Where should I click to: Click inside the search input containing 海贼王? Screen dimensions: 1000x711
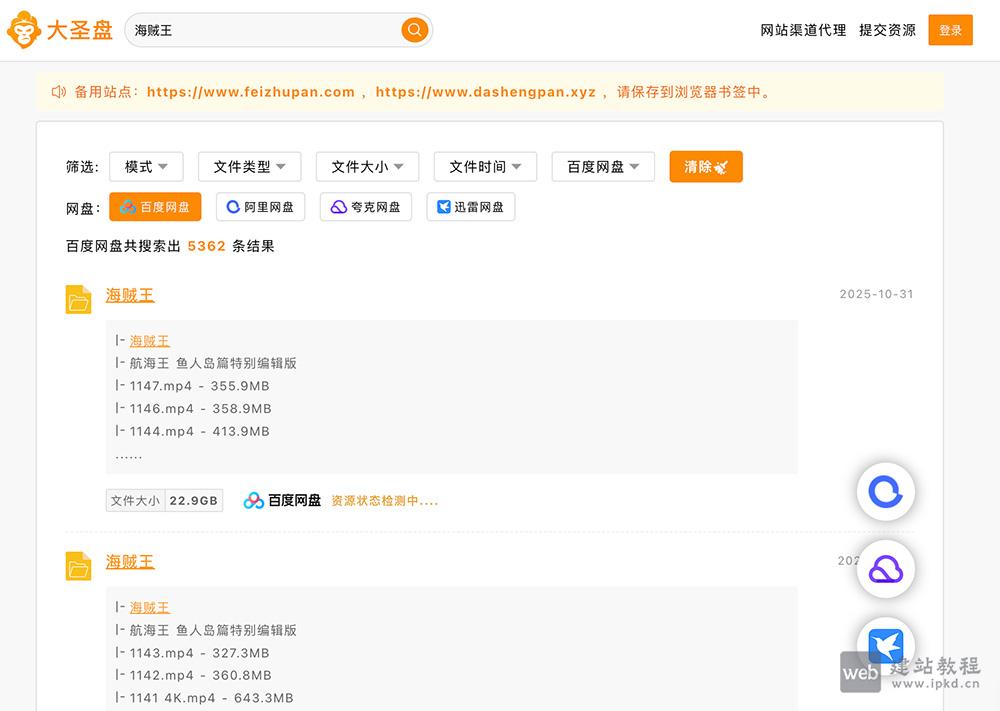tap(250, 30)
